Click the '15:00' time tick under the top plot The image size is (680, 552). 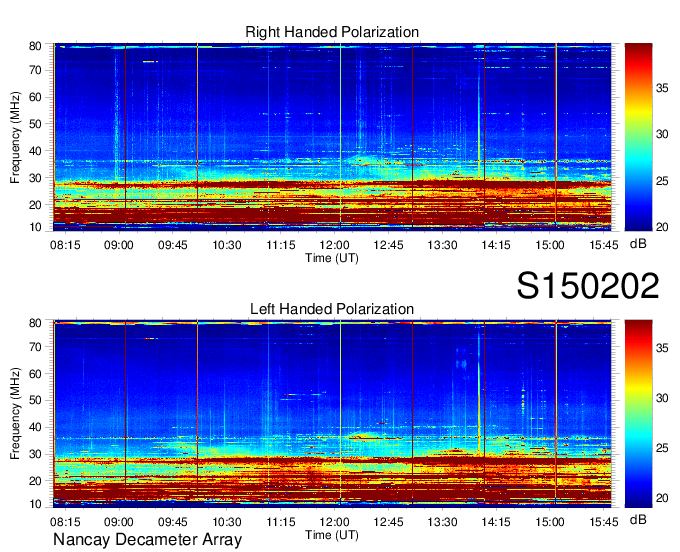click(x=550, y=245)
